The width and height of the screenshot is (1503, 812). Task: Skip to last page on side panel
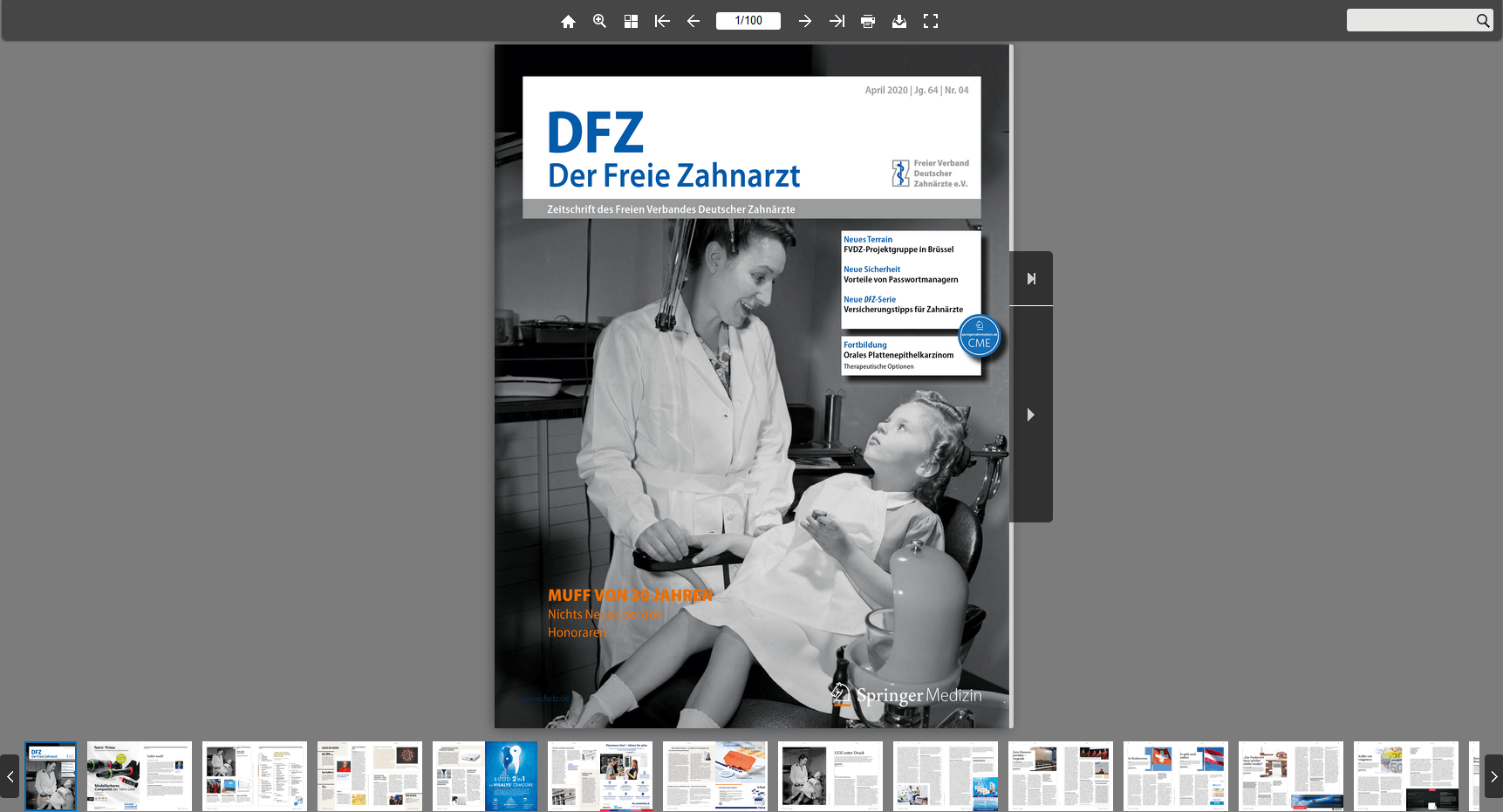point(1031,278)
